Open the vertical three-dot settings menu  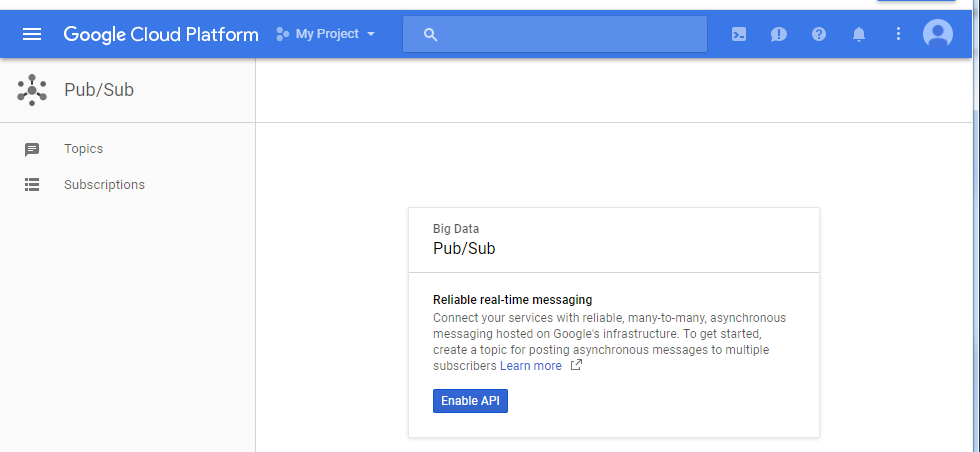point(898,34)
